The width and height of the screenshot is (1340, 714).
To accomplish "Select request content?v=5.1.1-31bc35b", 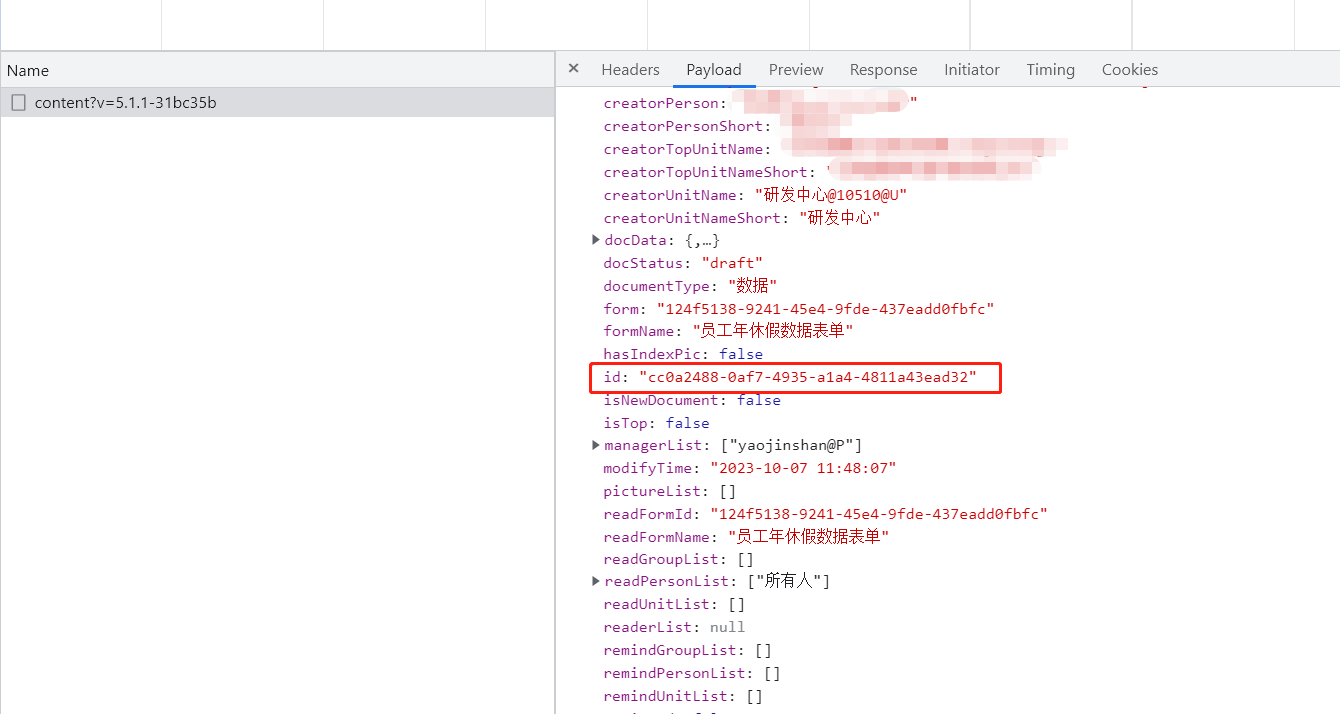I will click(x=277, y=102).
